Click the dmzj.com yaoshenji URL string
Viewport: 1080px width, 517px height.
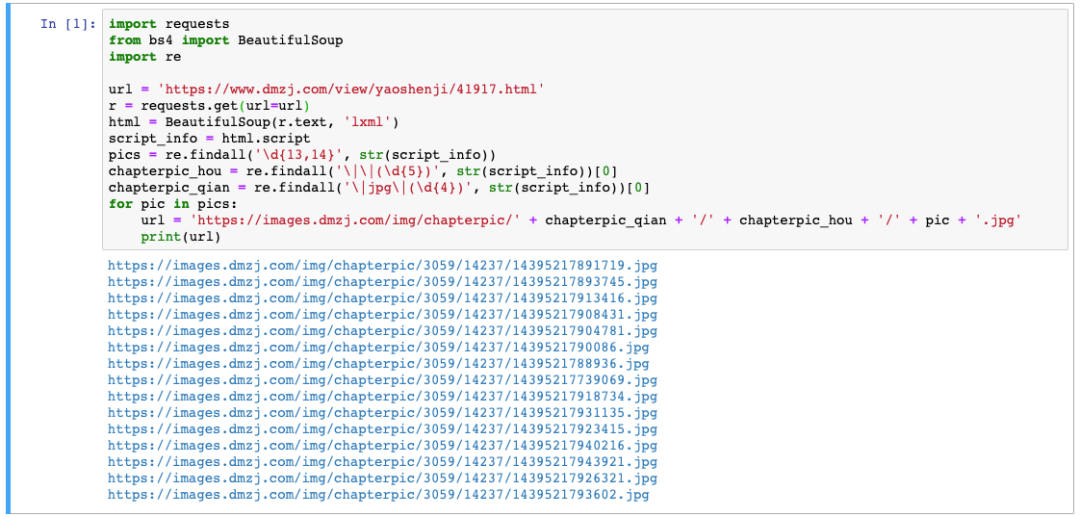pyautogui.click(x=351, y=89)
